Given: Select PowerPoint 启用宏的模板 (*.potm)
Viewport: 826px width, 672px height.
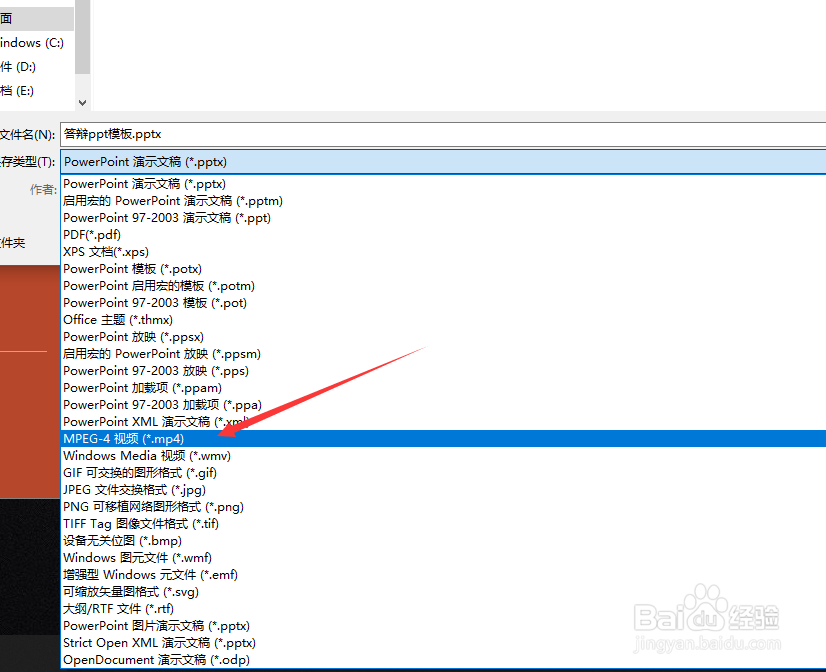Looking at the screenshot, I should [443, 286].
